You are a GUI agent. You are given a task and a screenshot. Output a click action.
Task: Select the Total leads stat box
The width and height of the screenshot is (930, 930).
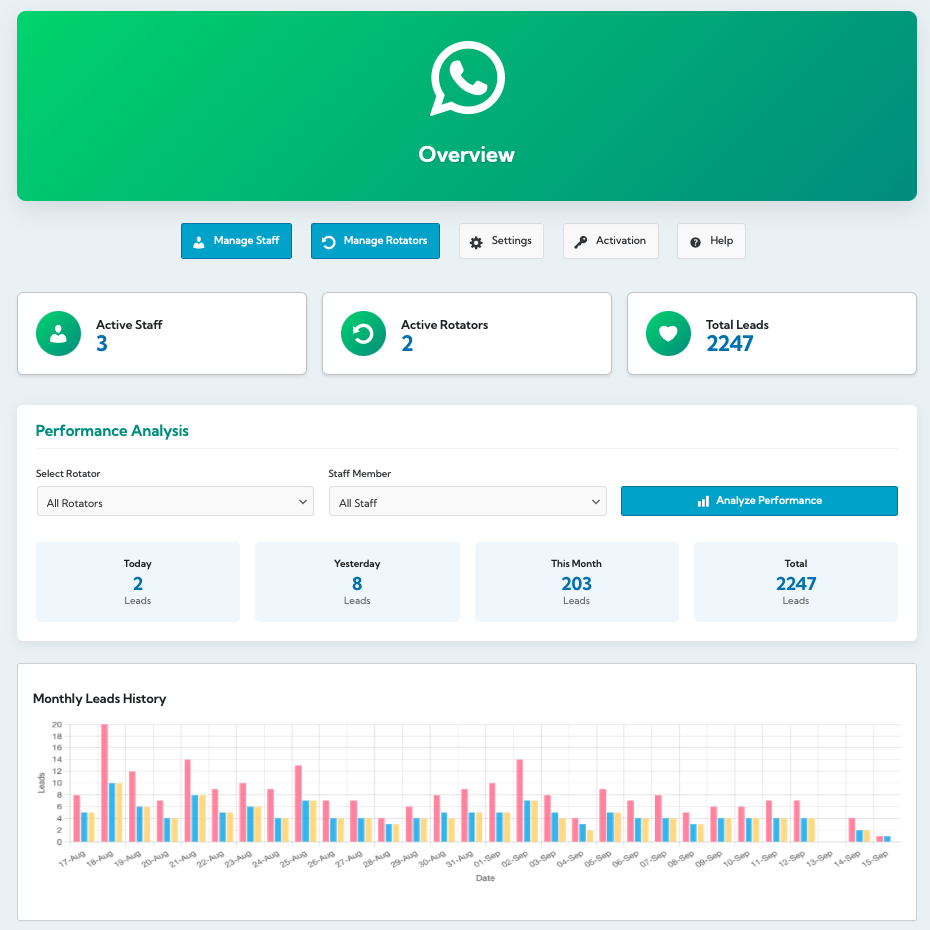click(796, 582)
